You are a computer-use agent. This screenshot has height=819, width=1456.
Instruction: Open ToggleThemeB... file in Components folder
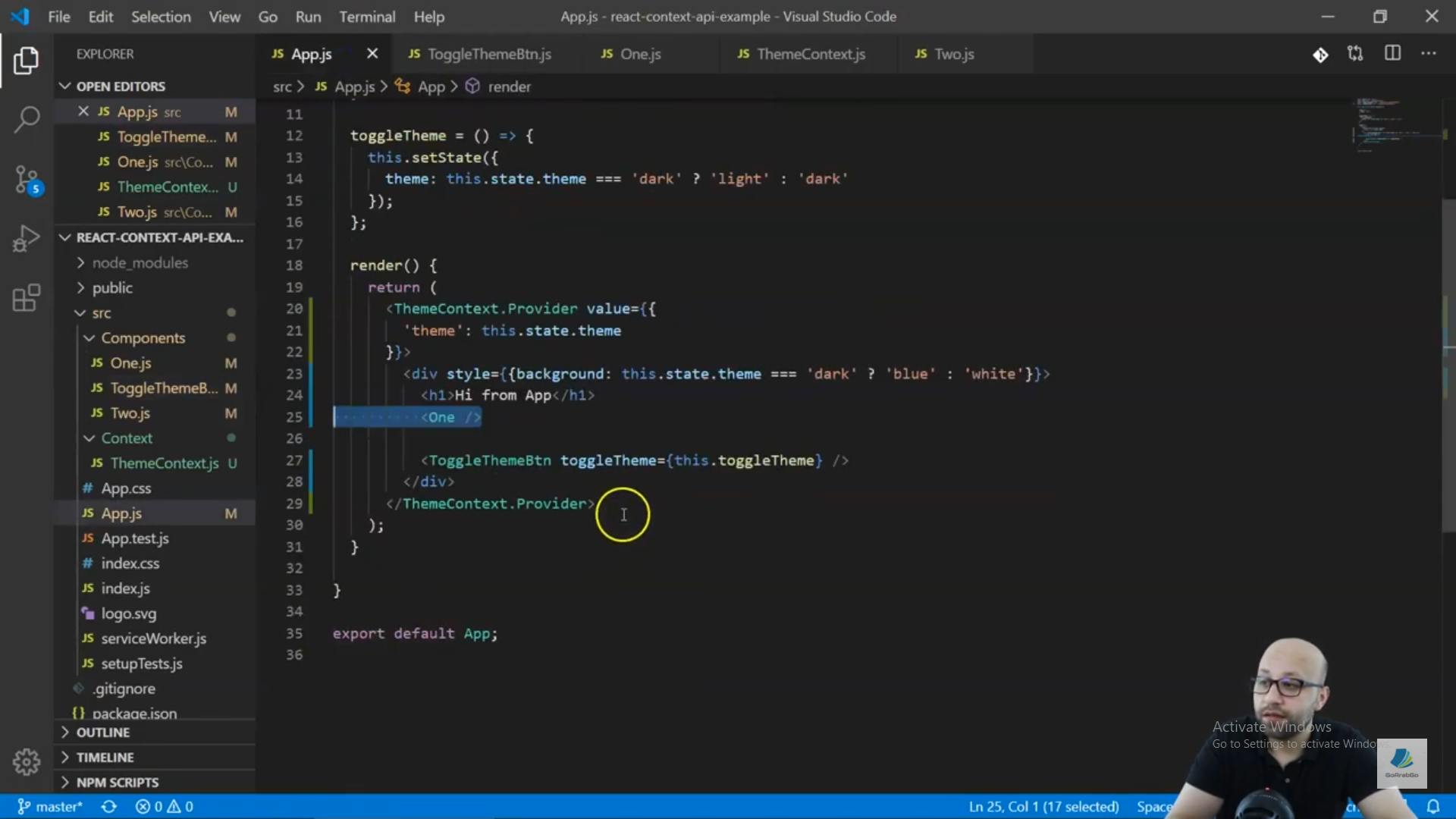[x=155, y=388]
